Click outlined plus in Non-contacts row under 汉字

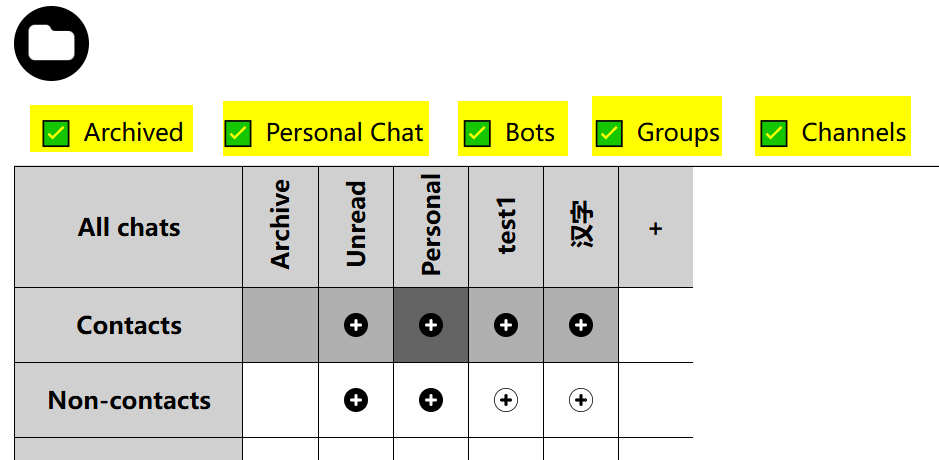(x=581, y=400)
